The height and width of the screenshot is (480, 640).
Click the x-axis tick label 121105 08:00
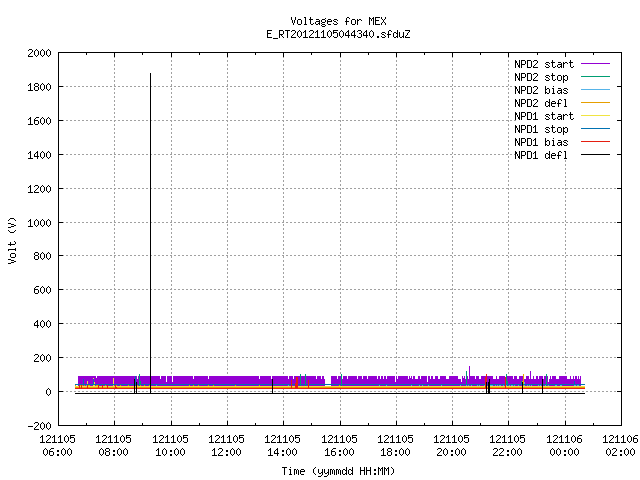(113, 446)
